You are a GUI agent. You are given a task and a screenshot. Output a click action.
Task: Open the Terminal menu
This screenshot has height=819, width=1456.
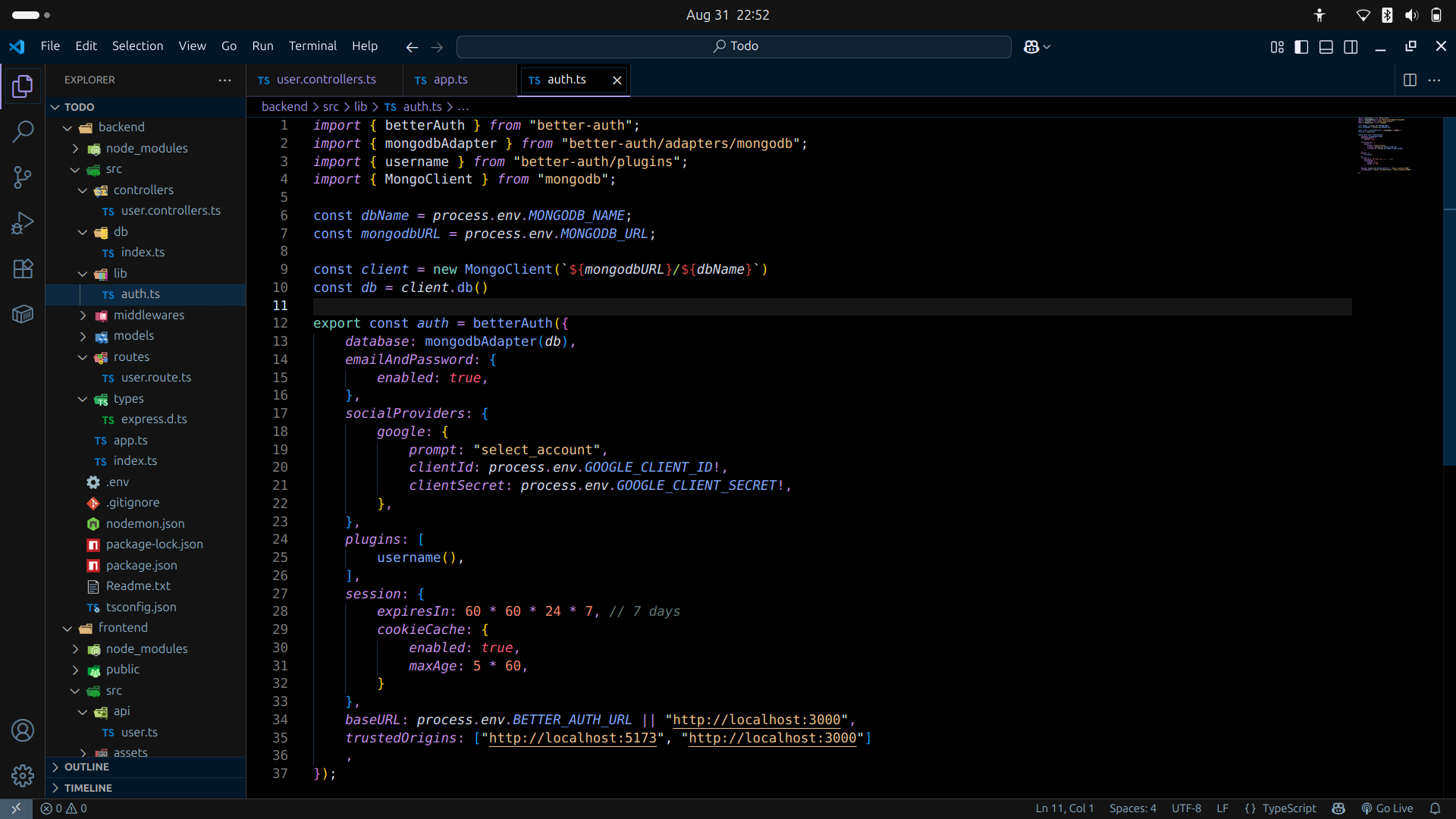coord(312,46)
